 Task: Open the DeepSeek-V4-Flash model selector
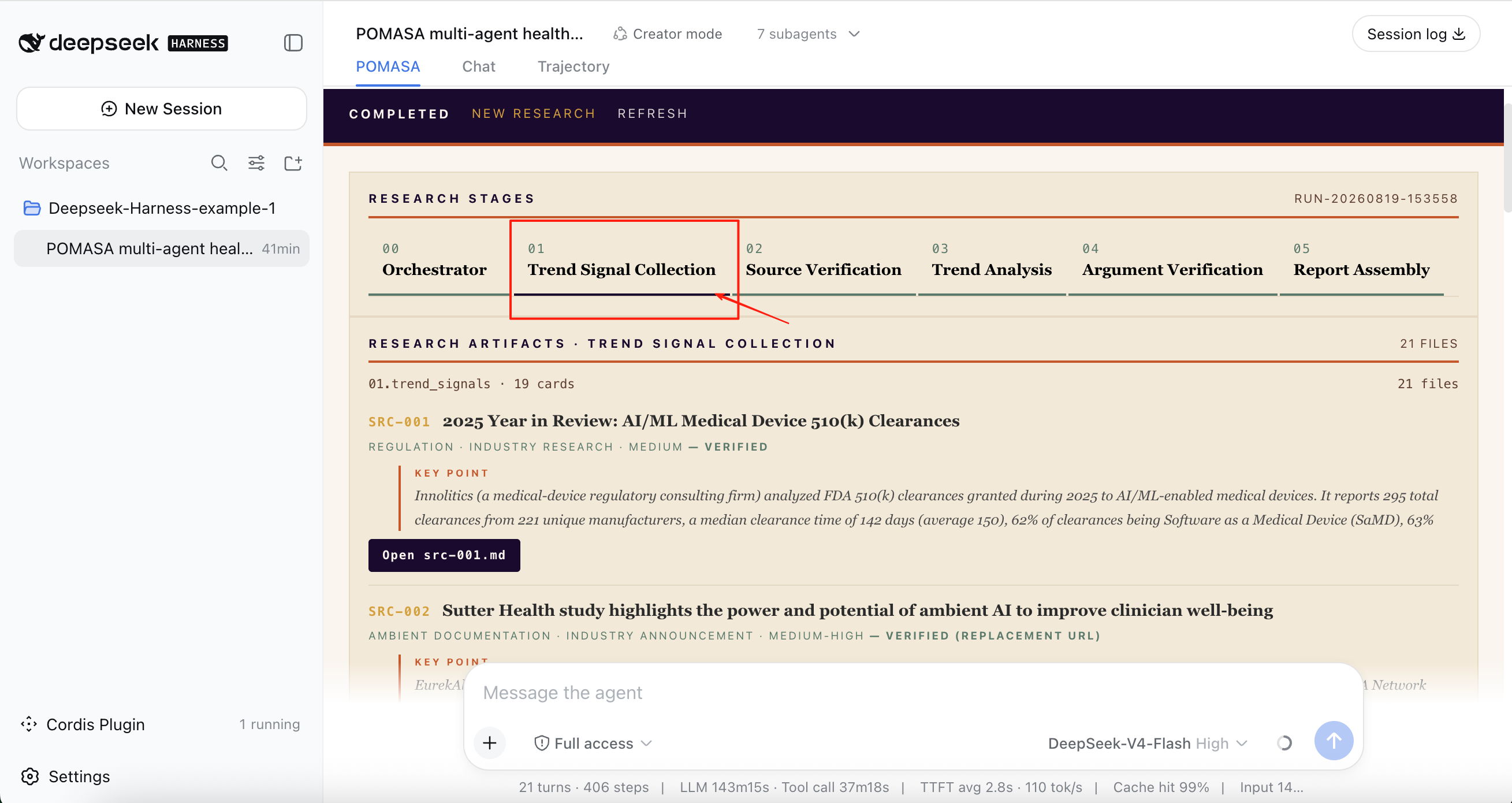tap(1148, 743)
